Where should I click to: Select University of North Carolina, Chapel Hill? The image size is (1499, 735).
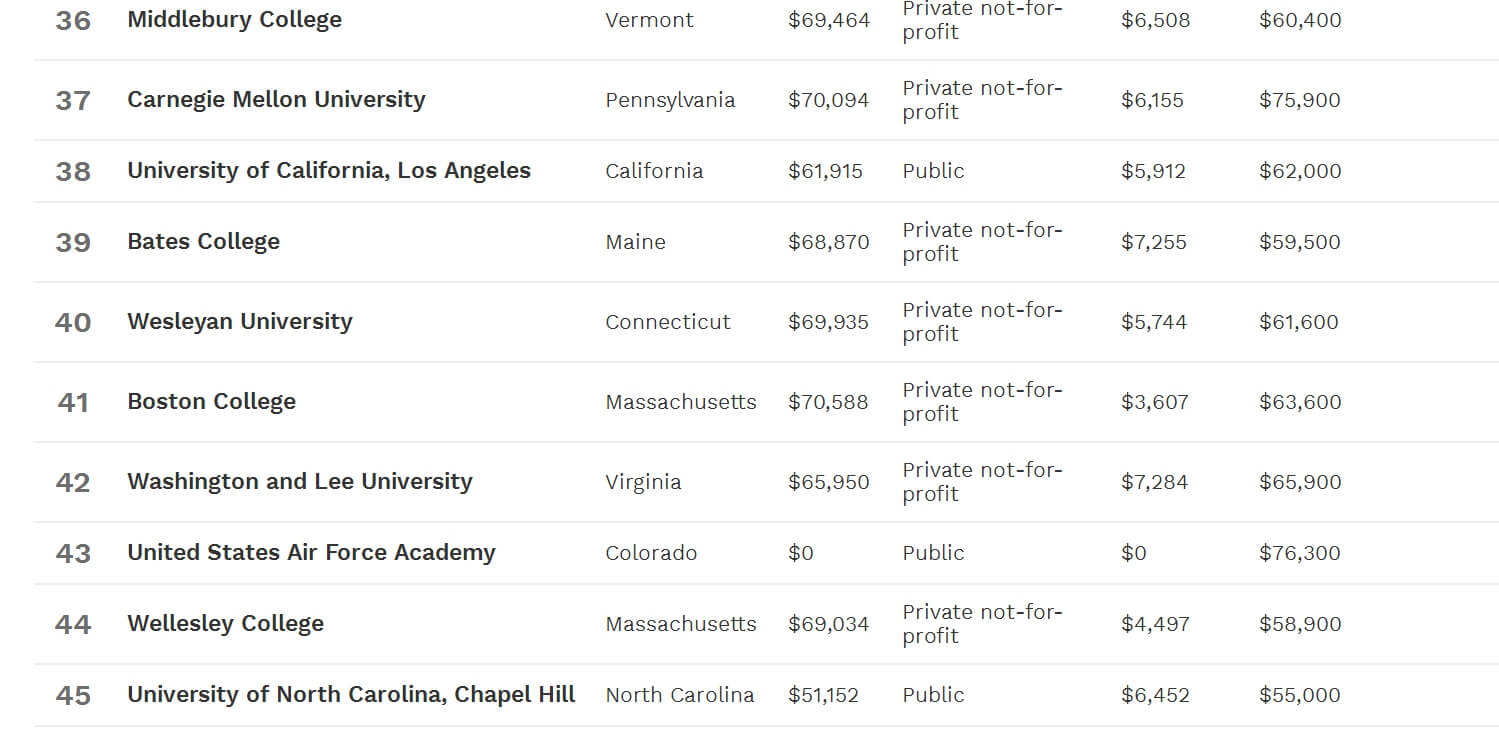pos(351,695)
